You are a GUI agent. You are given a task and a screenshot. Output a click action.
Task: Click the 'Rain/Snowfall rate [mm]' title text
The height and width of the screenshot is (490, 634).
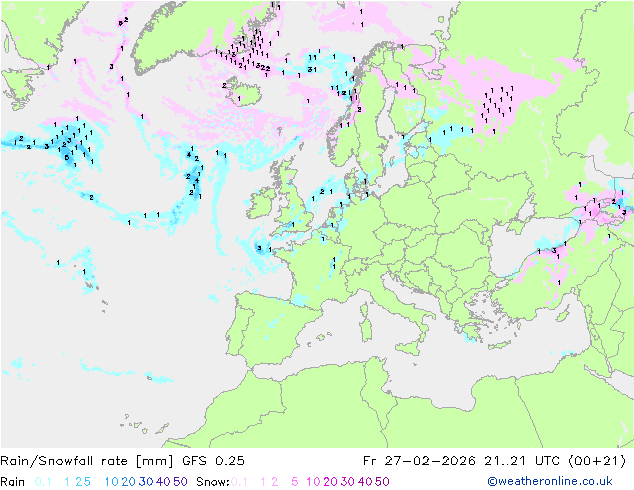click(87, 461)
